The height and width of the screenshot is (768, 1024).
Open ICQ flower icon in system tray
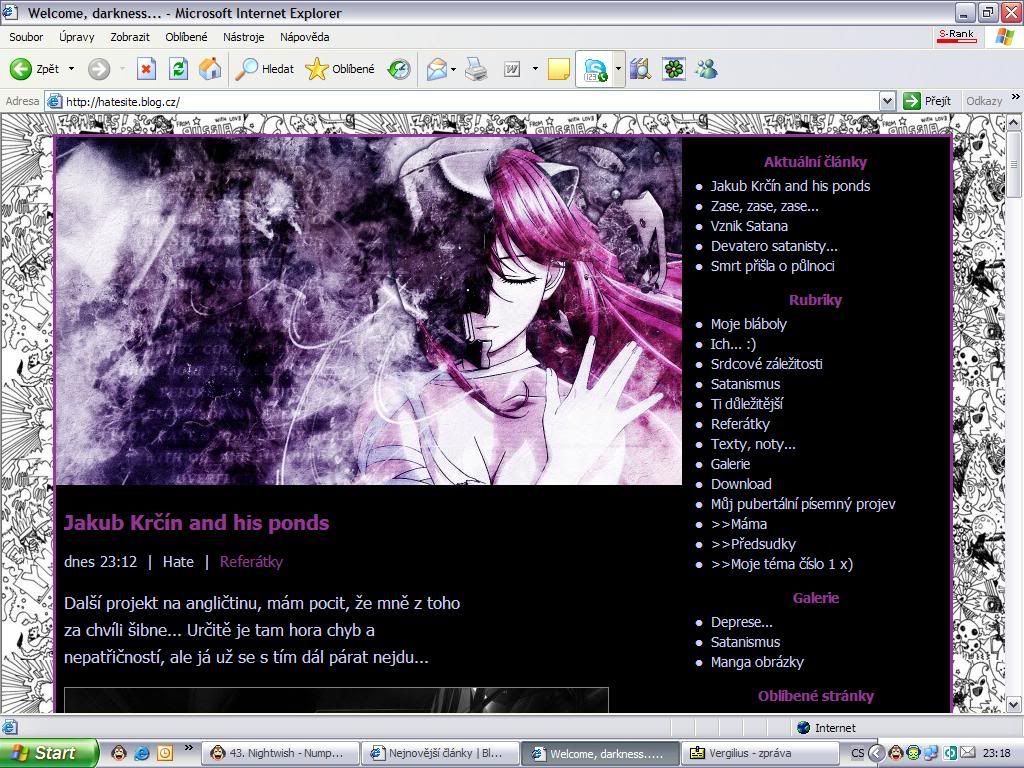pyautogui.click(x=673, y=69)
